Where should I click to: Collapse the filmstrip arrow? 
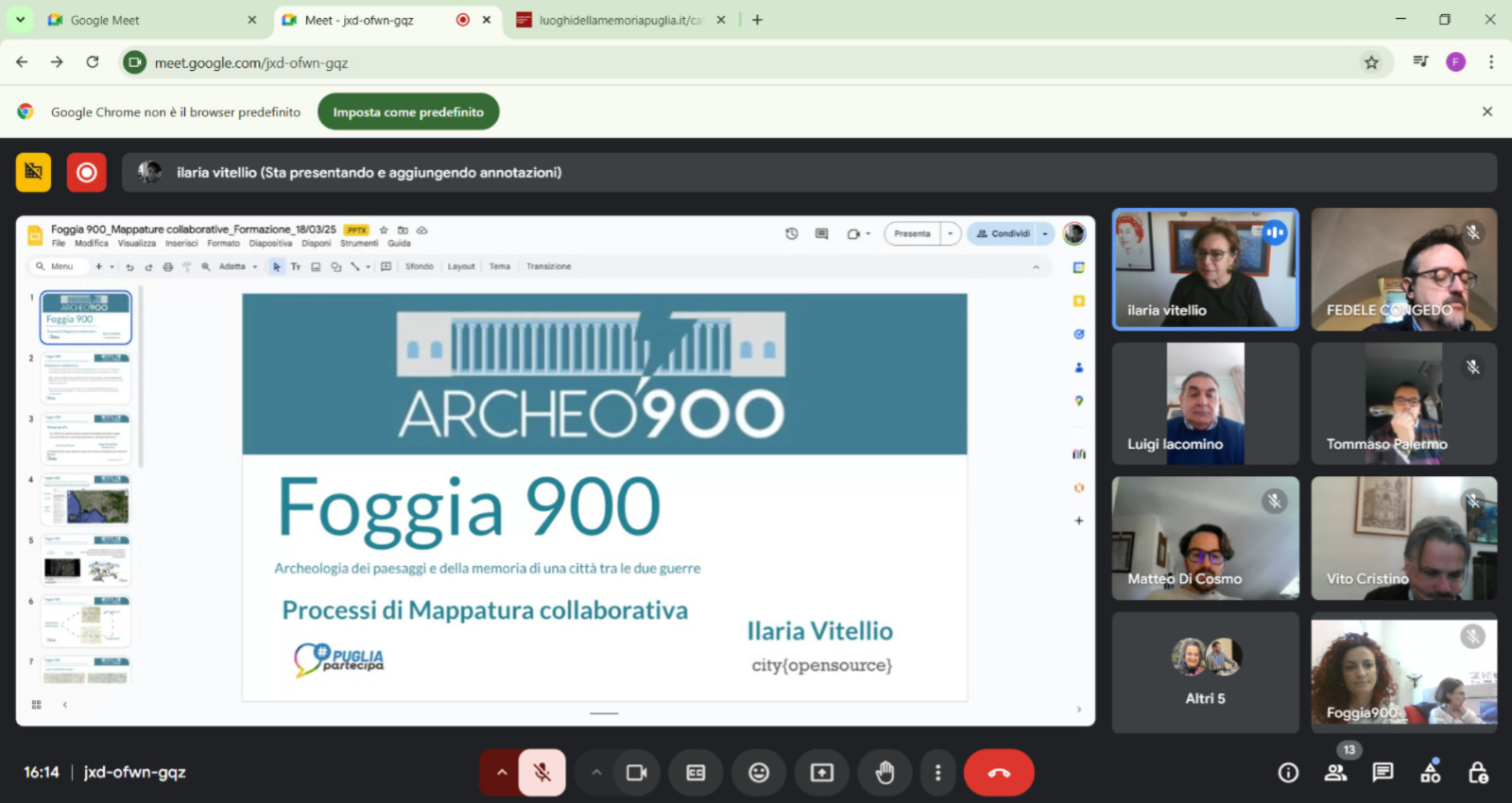(65, 705)
